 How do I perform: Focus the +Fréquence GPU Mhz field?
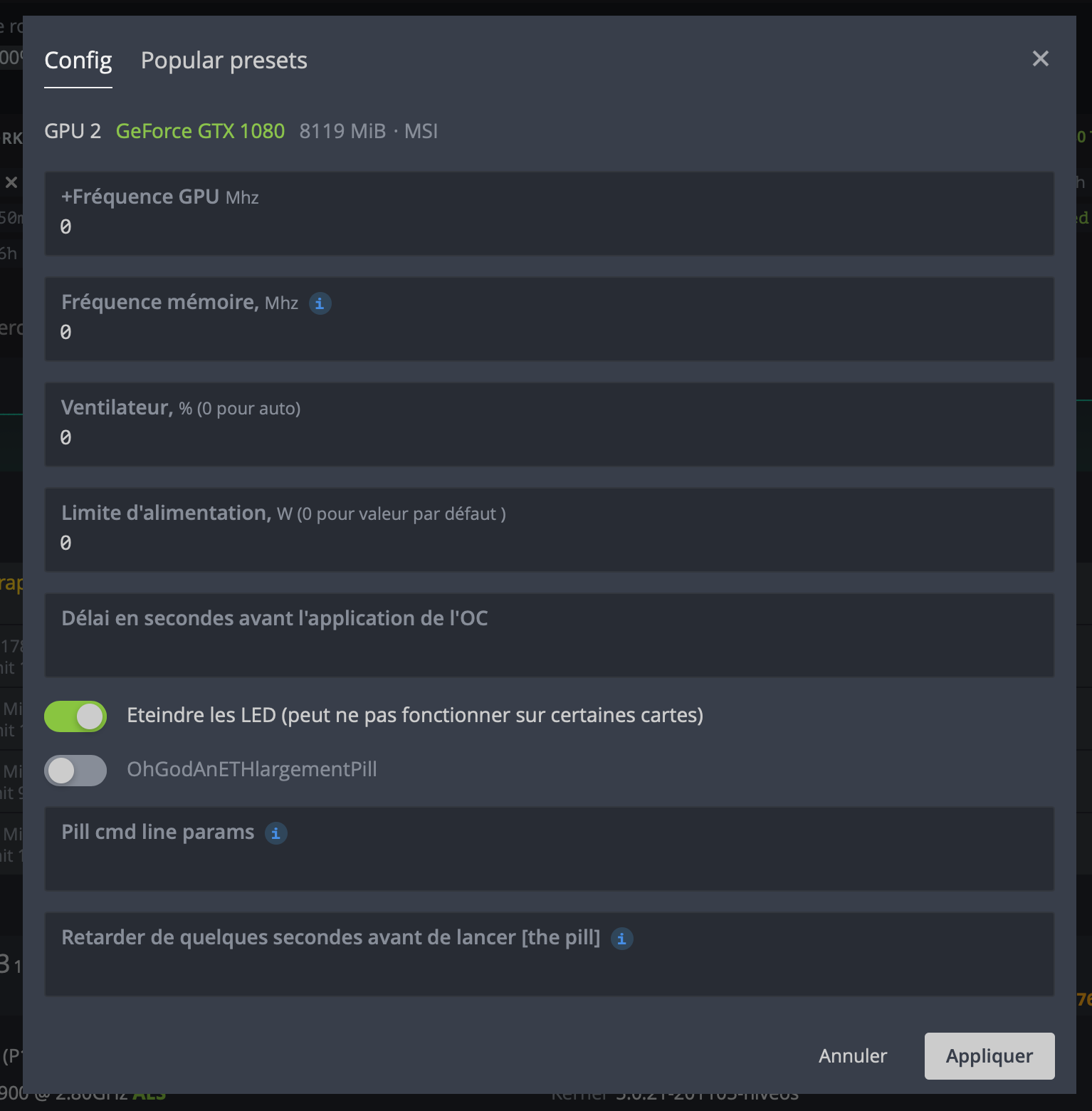548,226
